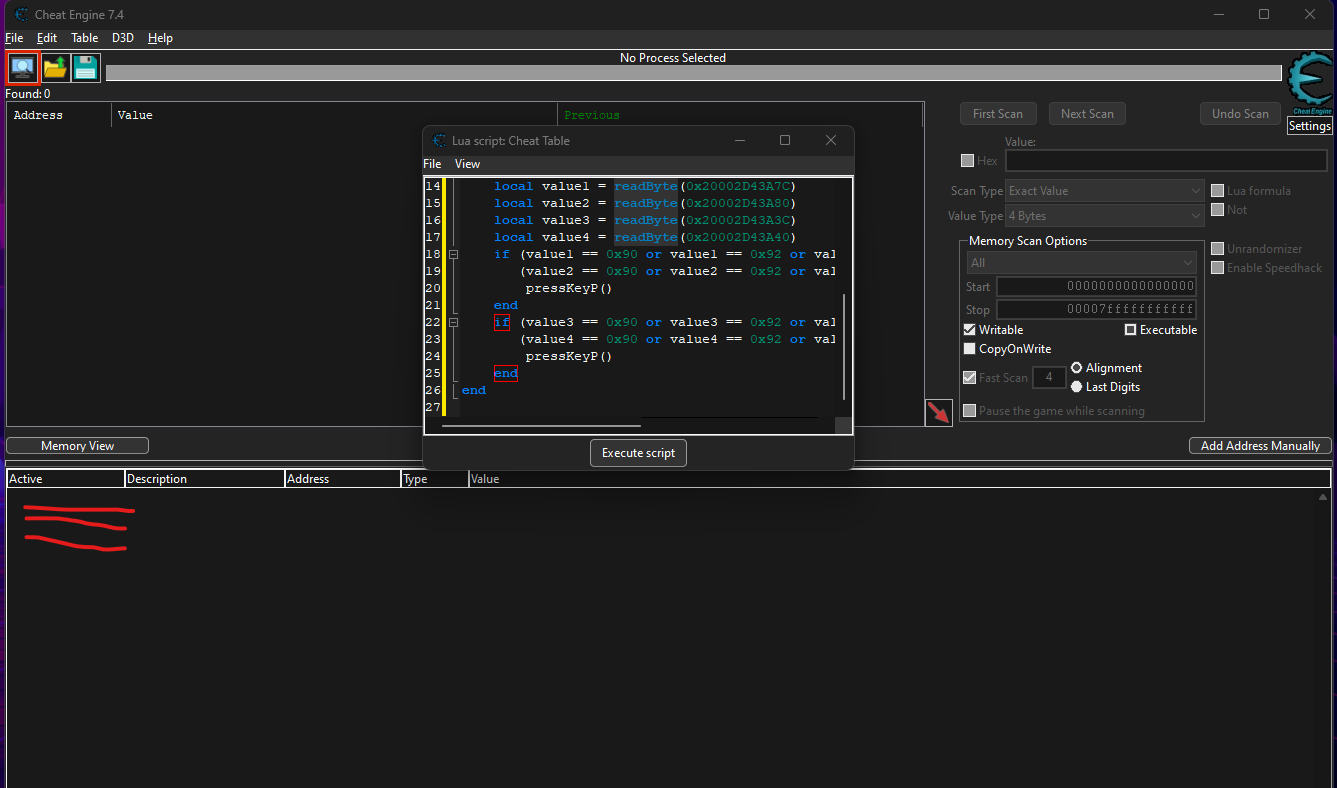1337x788 pixels.
Task: Open the process list computer icon
Action: pyautogui.click(x=22, y=68)
